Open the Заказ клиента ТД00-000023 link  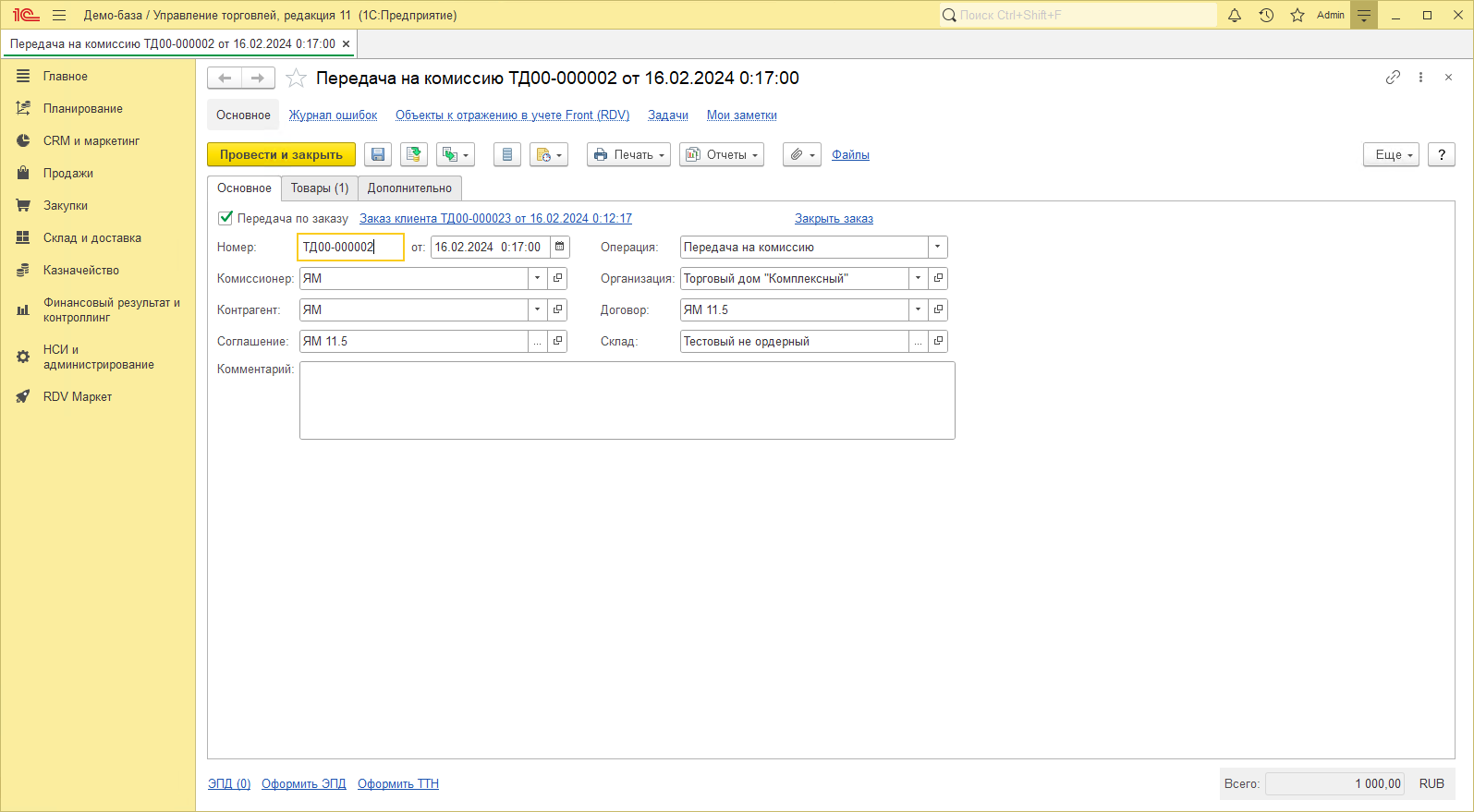point(495,219)
